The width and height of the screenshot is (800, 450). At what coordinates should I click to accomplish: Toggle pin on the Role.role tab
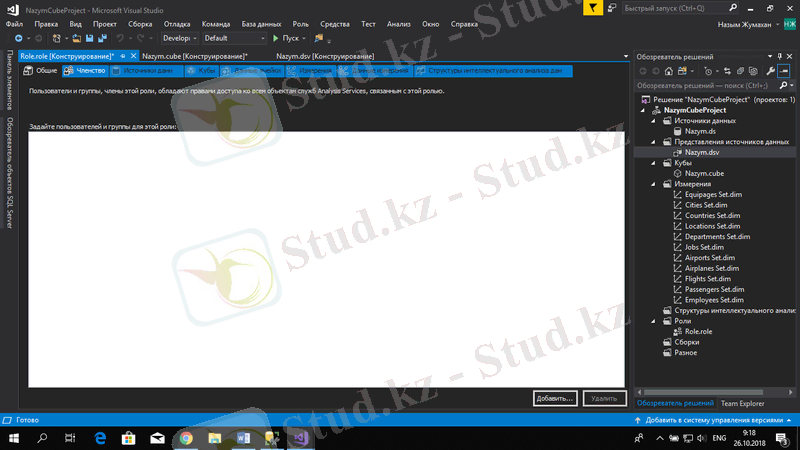[122, 56]
